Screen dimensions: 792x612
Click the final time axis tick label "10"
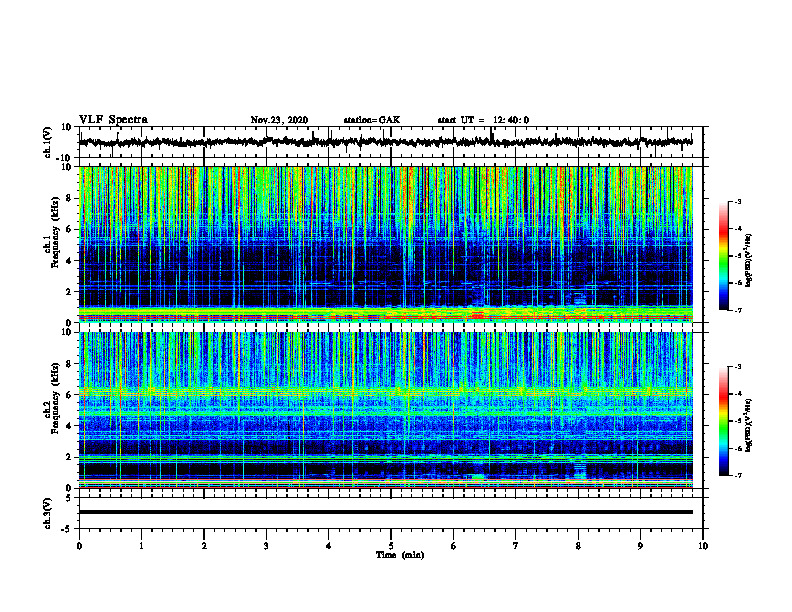click(703, 546)
